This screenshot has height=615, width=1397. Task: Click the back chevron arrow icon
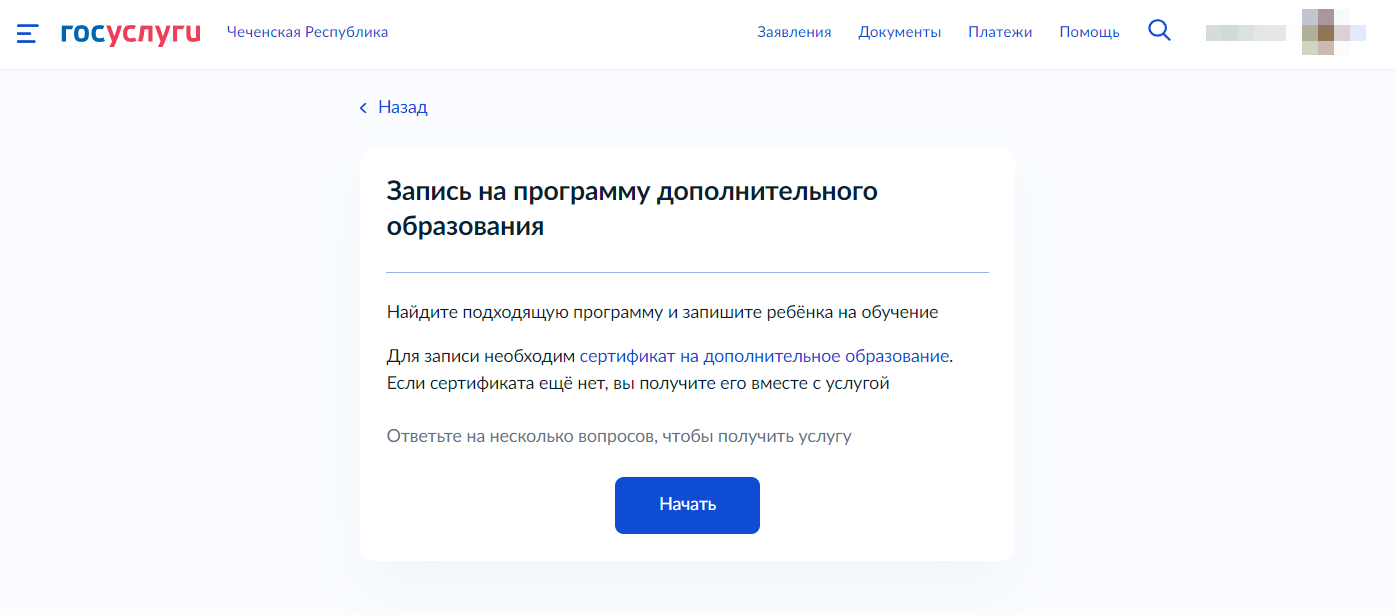click(x=363, y=108)
